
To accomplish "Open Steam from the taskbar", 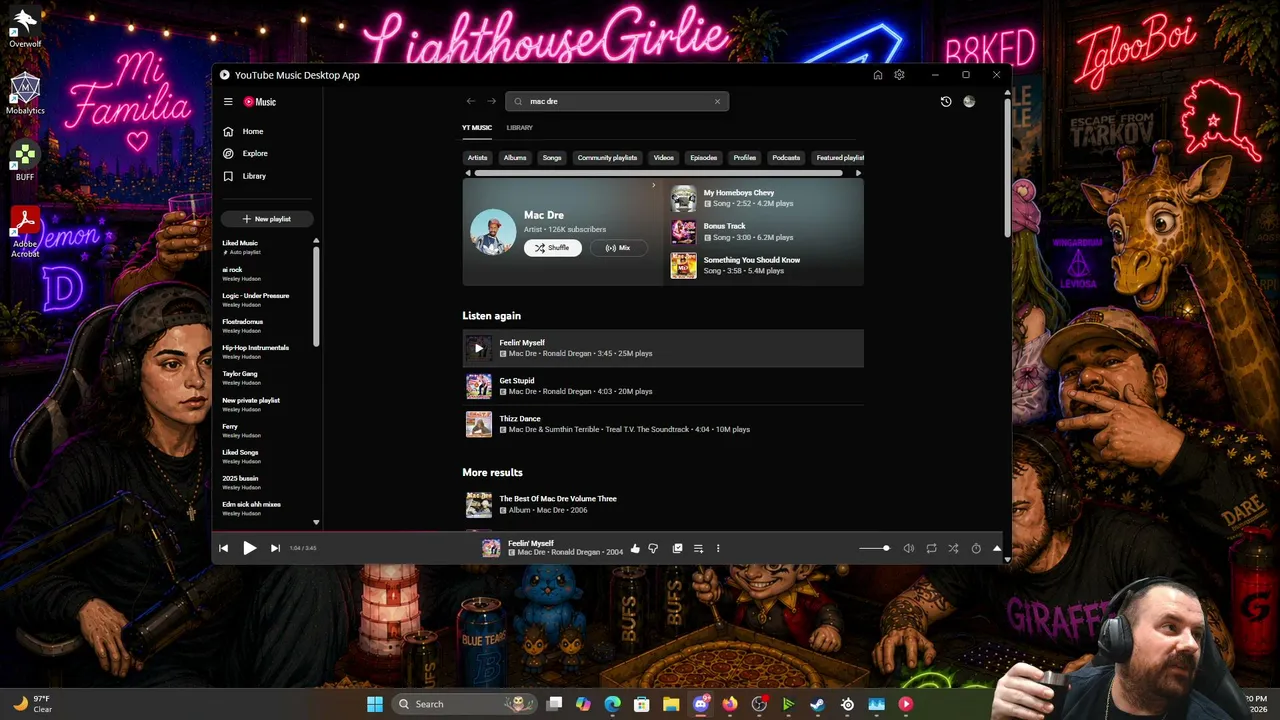I will tap(817, 704).
